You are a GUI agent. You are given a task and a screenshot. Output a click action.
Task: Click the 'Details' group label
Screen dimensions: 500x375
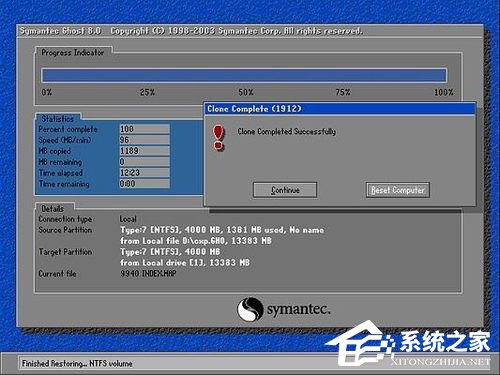[x=52, y=209]
